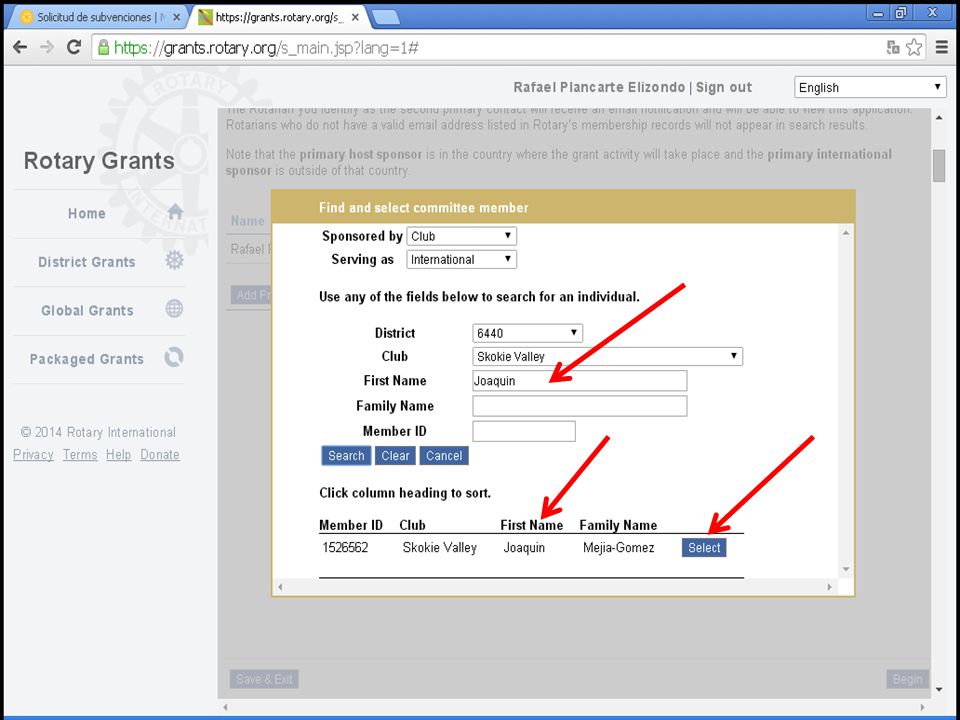Open a new browser tab
Viewport: 960px width, 720px height.
point(386,18)
